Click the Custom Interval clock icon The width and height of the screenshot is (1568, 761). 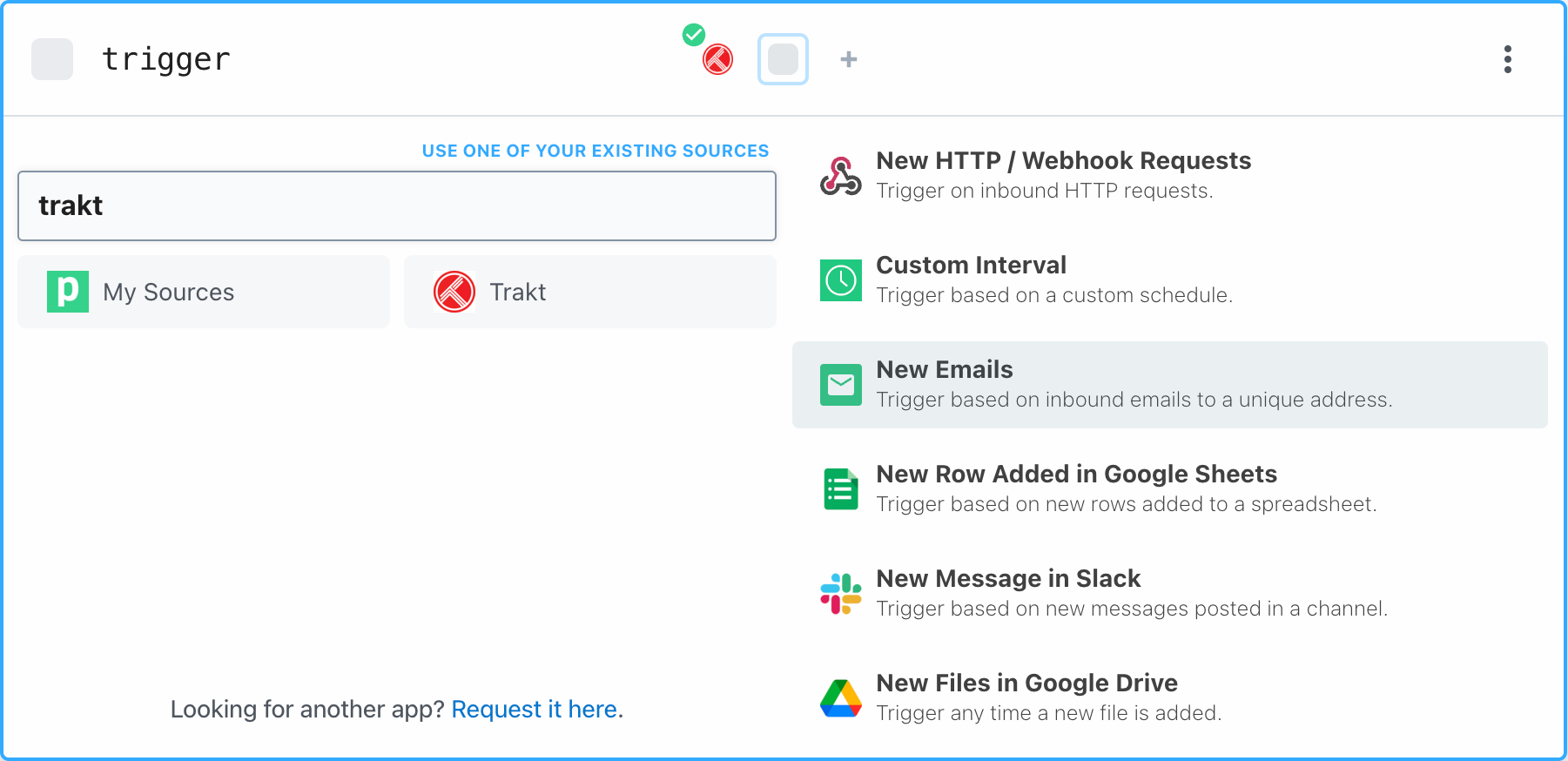click(841, 280)
